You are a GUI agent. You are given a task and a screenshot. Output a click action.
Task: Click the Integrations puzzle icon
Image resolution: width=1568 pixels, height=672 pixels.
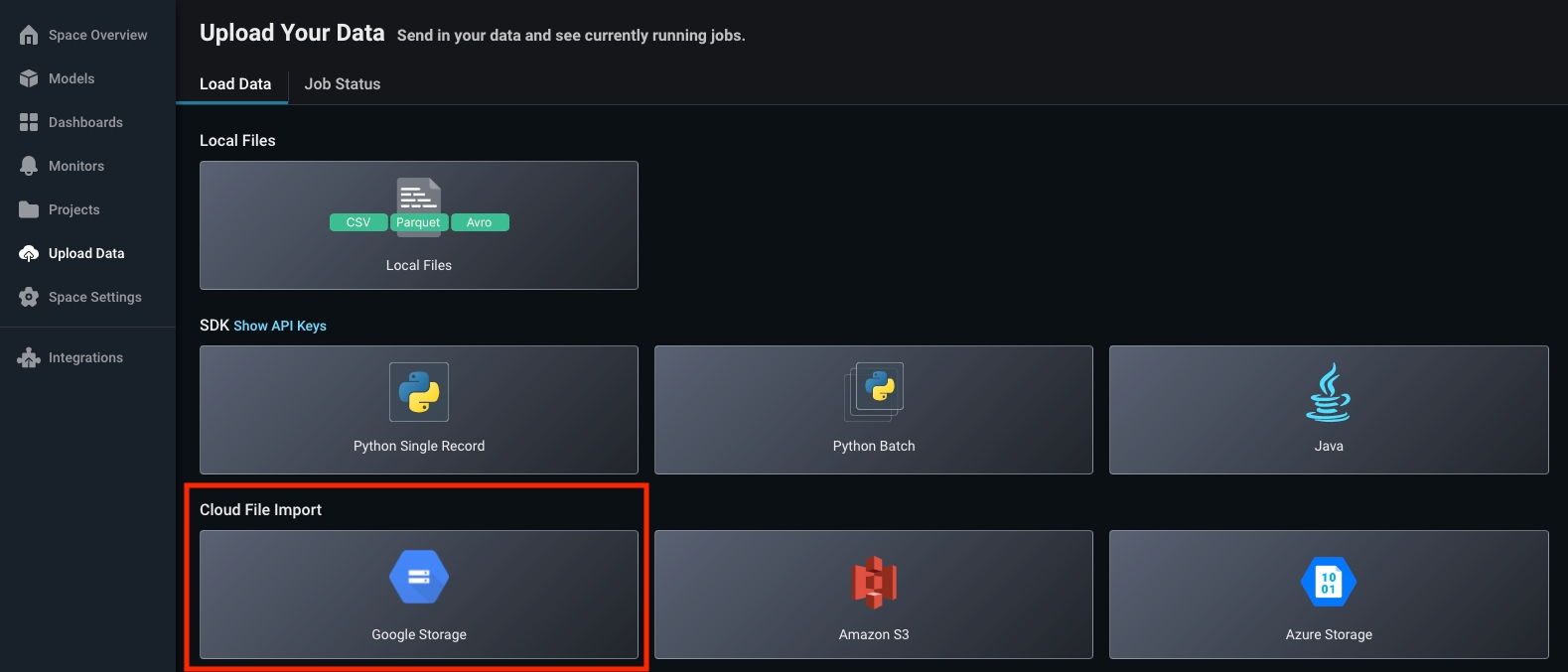29,357
